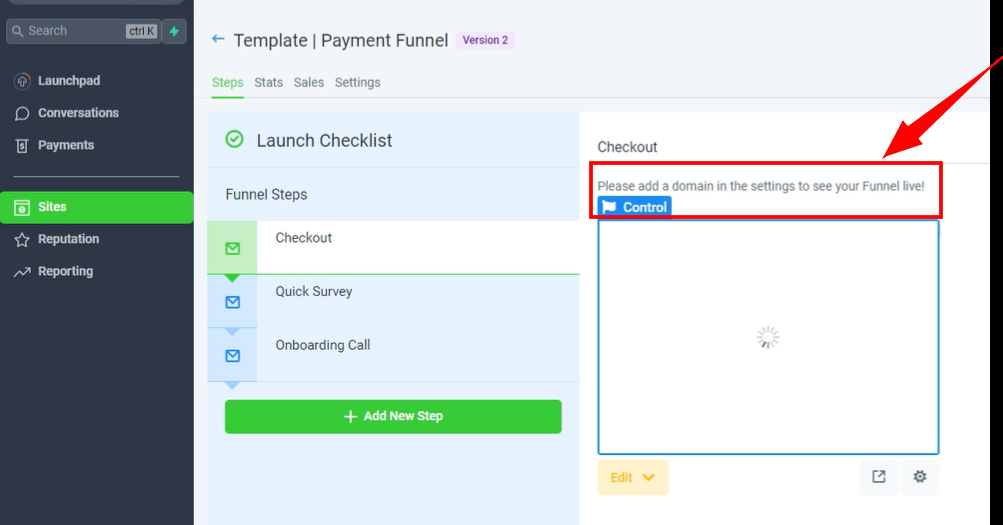The height and width of the screenshot is (525, 1003).
Task: Expand the Edit dropdown button
Action: pos(632,478)
